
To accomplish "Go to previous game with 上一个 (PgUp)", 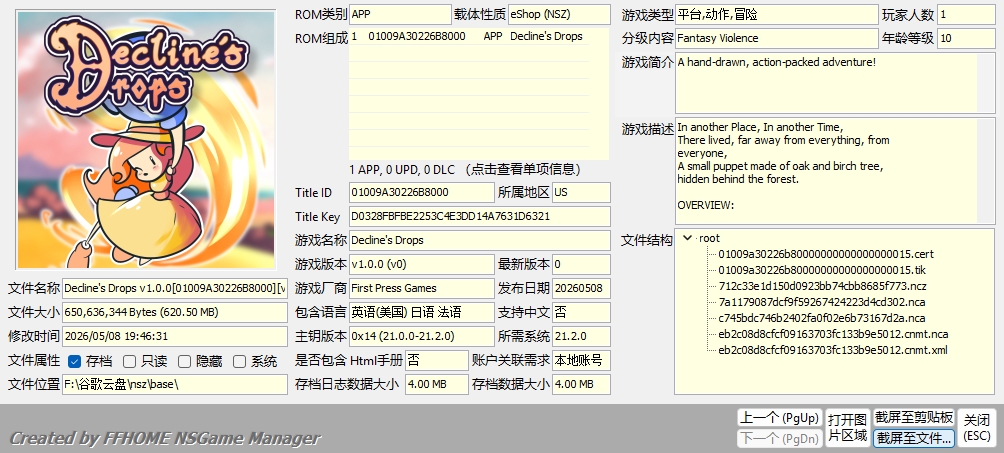I will 779,418.
